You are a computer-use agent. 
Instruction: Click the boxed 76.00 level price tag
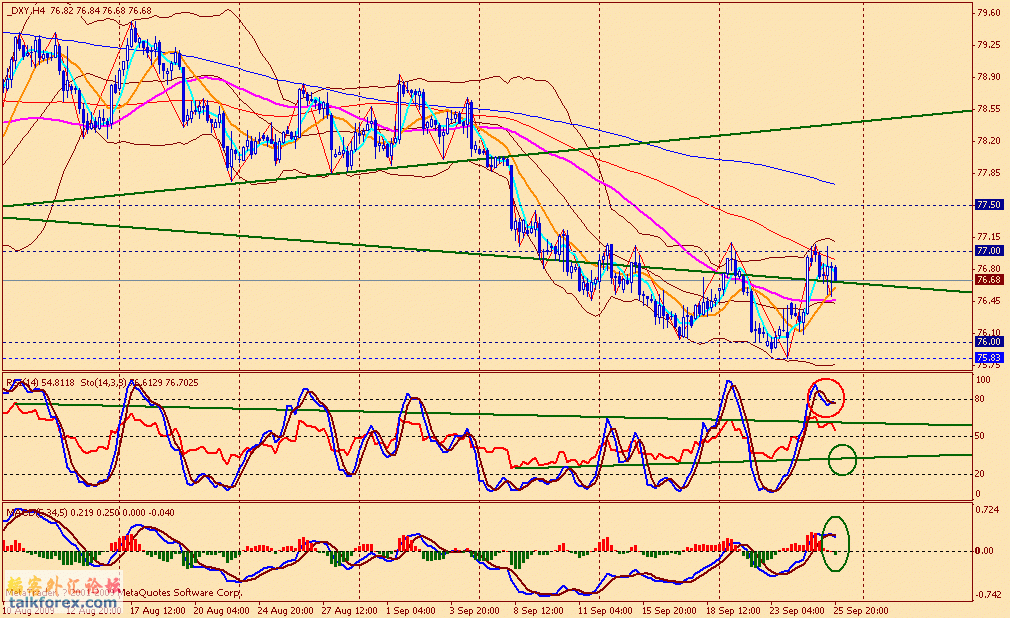(989, 342)
